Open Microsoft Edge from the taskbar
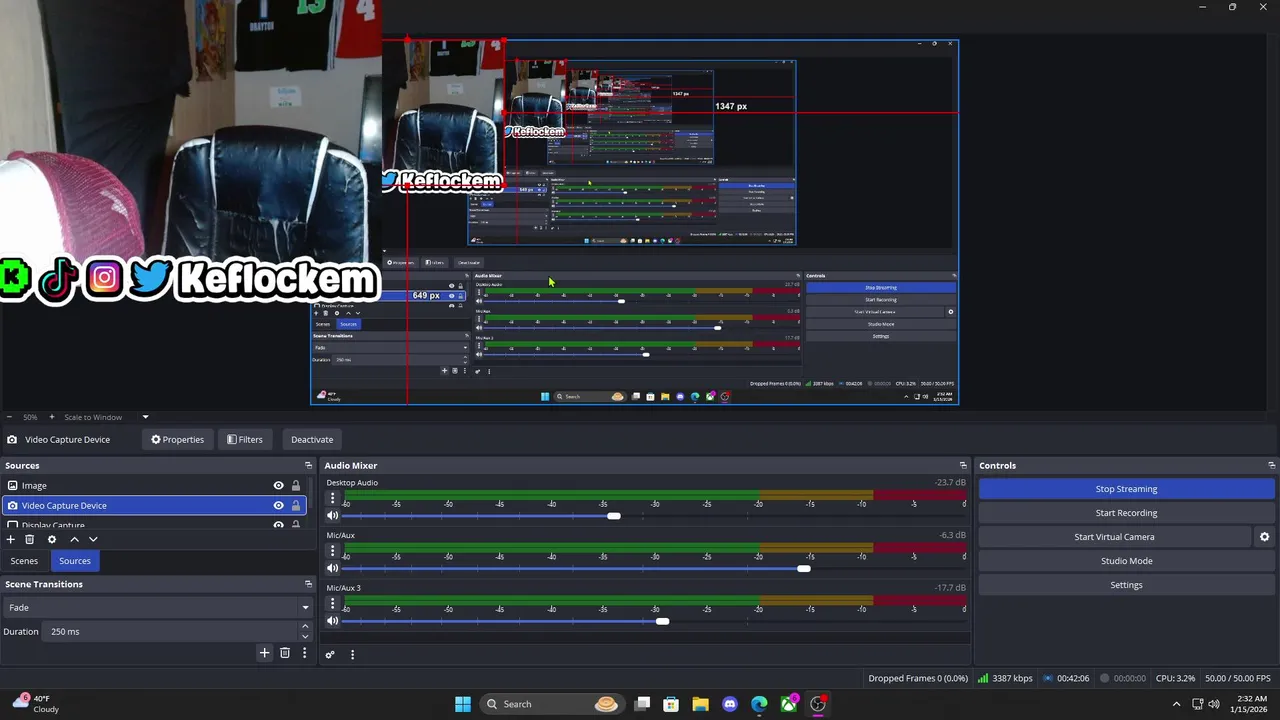 pos(759,704)
